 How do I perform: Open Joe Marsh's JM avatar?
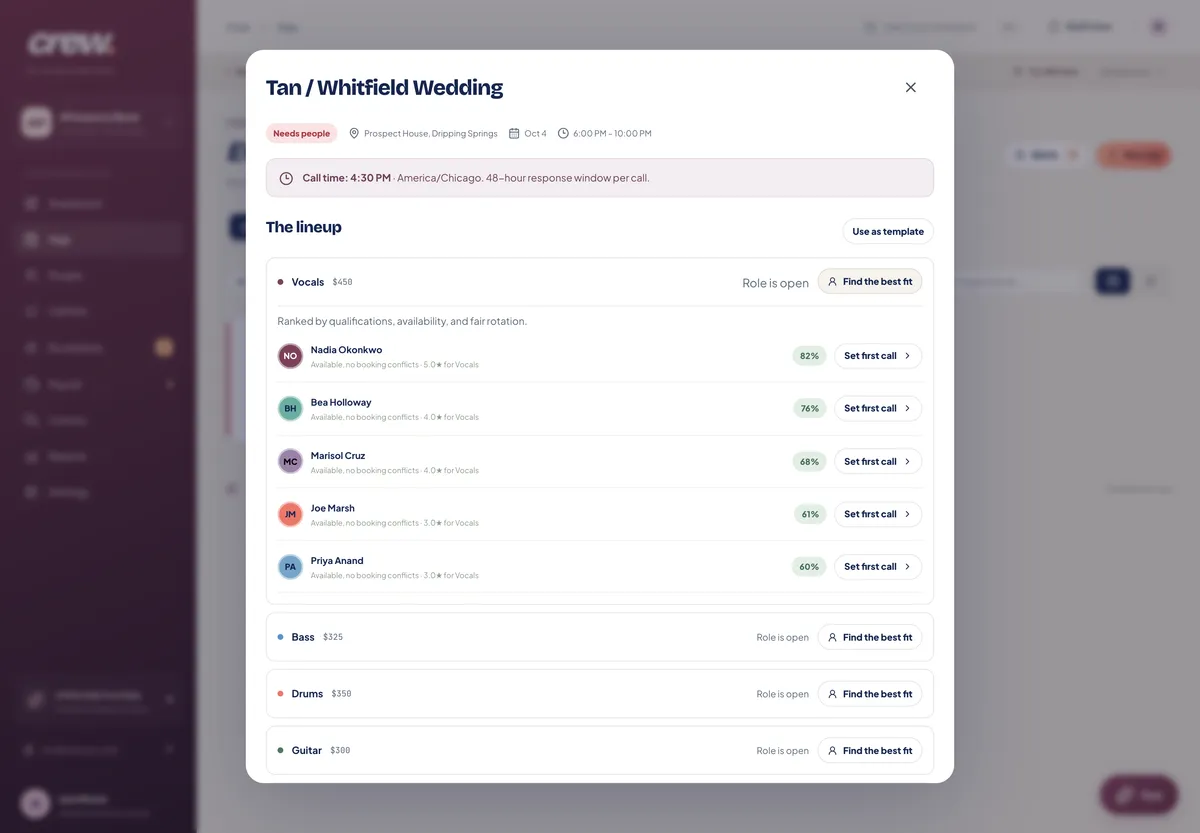pyautogui.click(x=290, y=514)
